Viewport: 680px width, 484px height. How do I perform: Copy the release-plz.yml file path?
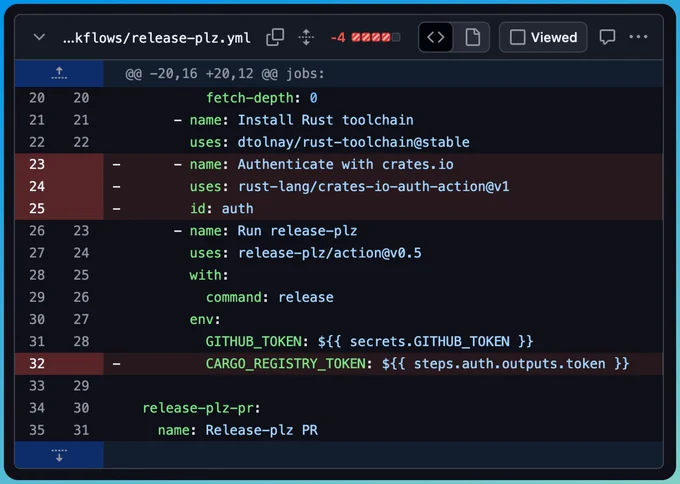click(x=275, y=38)
